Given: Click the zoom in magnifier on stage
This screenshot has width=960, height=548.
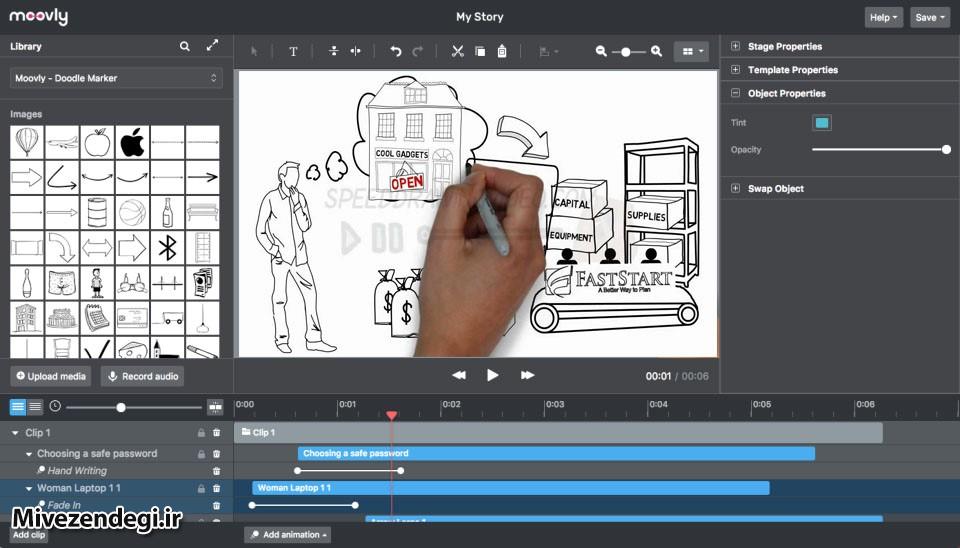Looking at the screenshot, I should pyautogui.click(x=656, y=51).
